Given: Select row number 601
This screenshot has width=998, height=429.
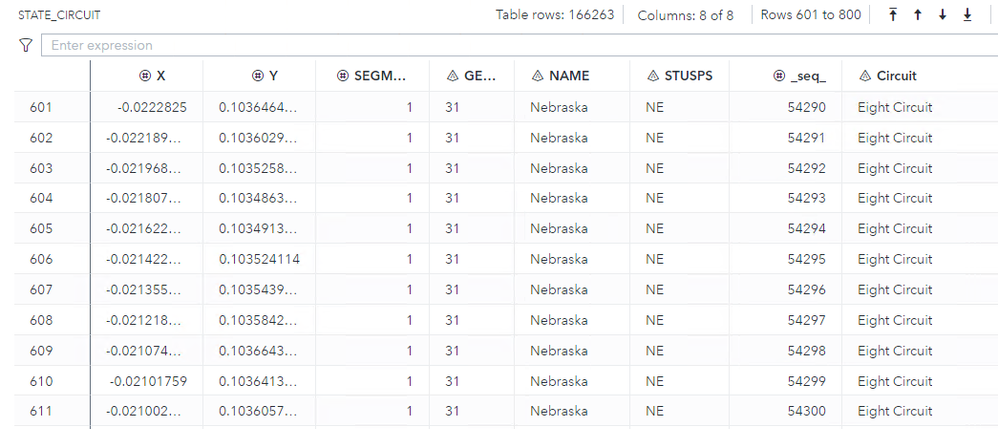Looking at the screenshot, I should click(41, 108).
